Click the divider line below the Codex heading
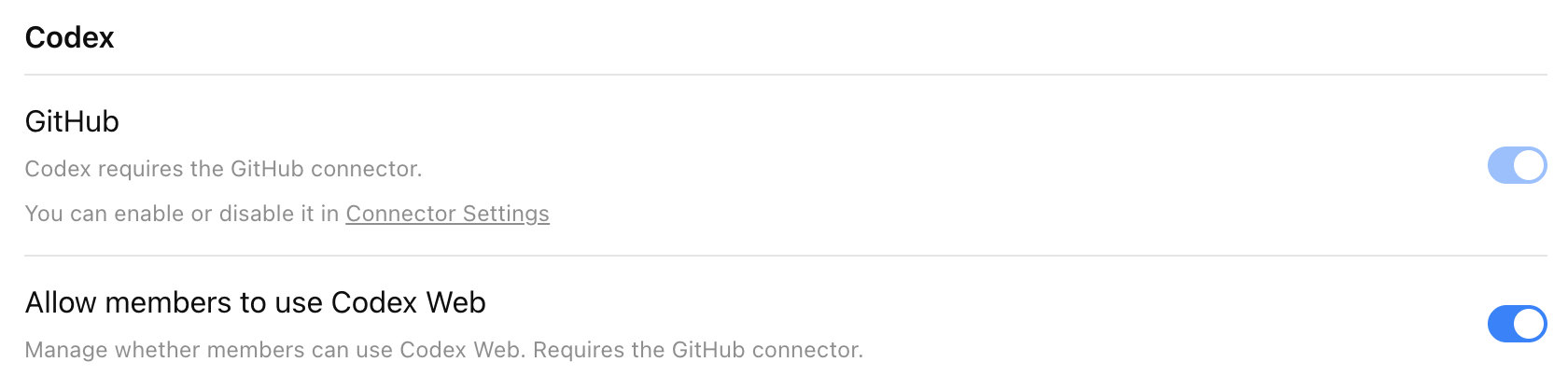Viewport: 1568px width, 390px height. coord(784,75)
